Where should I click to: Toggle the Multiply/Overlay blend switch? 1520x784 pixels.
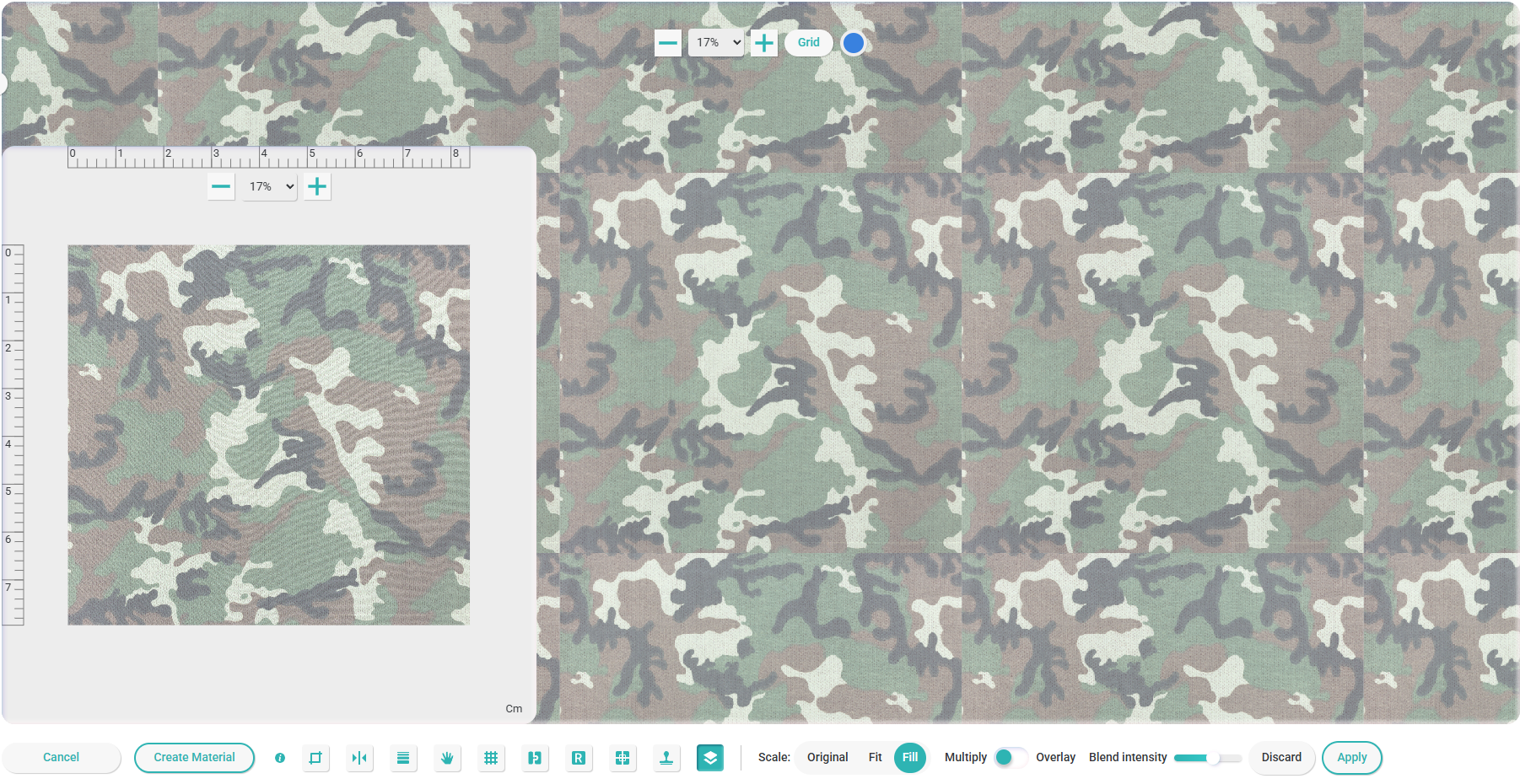(1011, 757)
